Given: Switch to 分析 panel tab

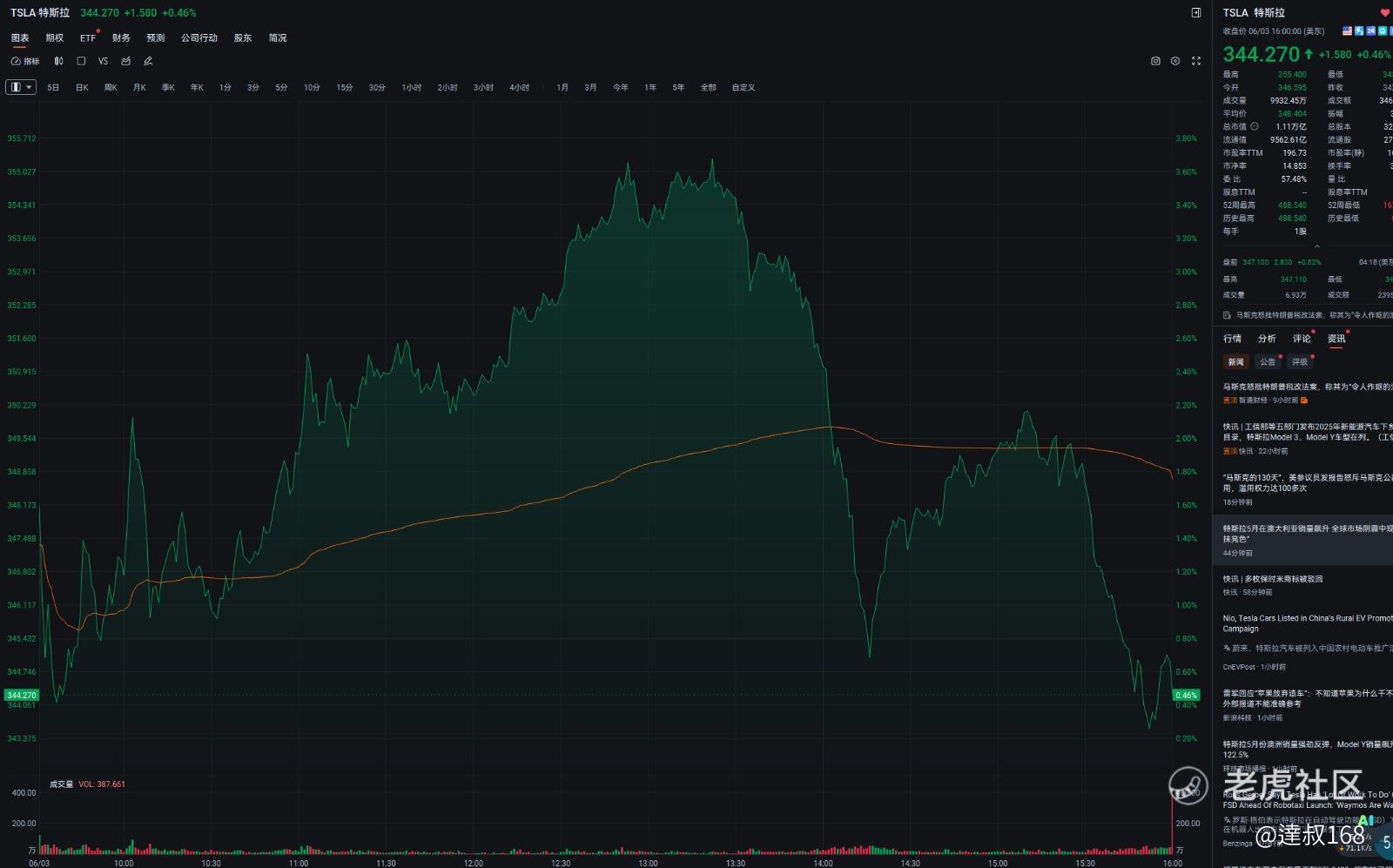Looking at the screenshot, I should point(1267,339).
